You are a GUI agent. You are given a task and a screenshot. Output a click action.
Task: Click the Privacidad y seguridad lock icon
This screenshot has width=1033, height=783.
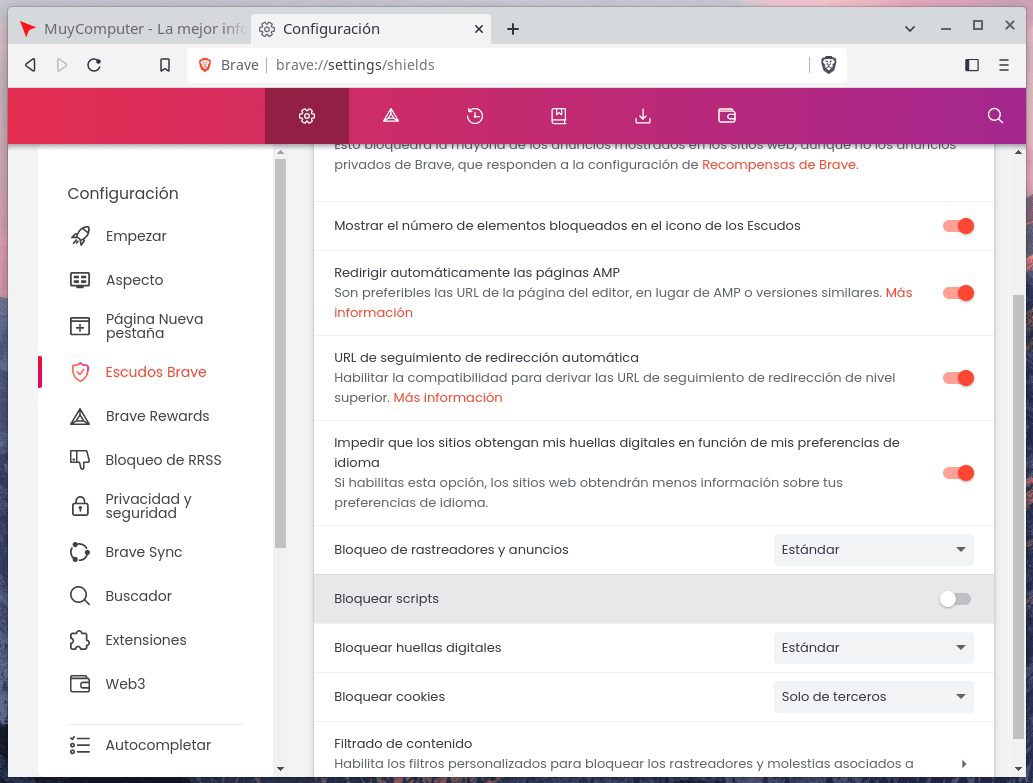(x=80, y=506)
